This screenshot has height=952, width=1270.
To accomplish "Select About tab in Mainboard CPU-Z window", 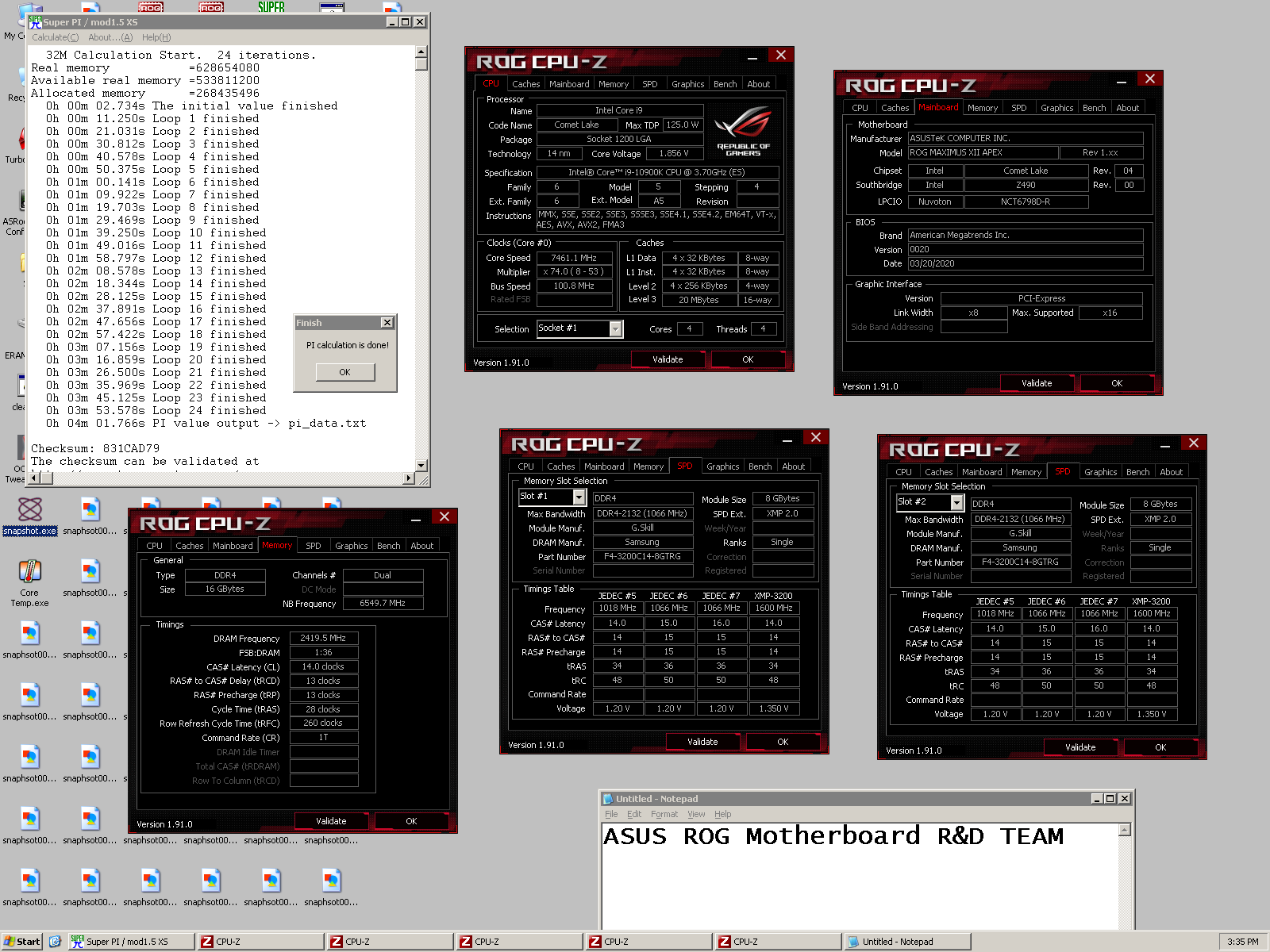I will 1127,108.
